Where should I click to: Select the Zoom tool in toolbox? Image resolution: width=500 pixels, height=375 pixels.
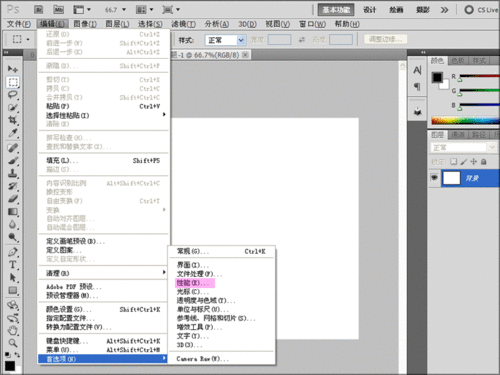pos(13,343)
